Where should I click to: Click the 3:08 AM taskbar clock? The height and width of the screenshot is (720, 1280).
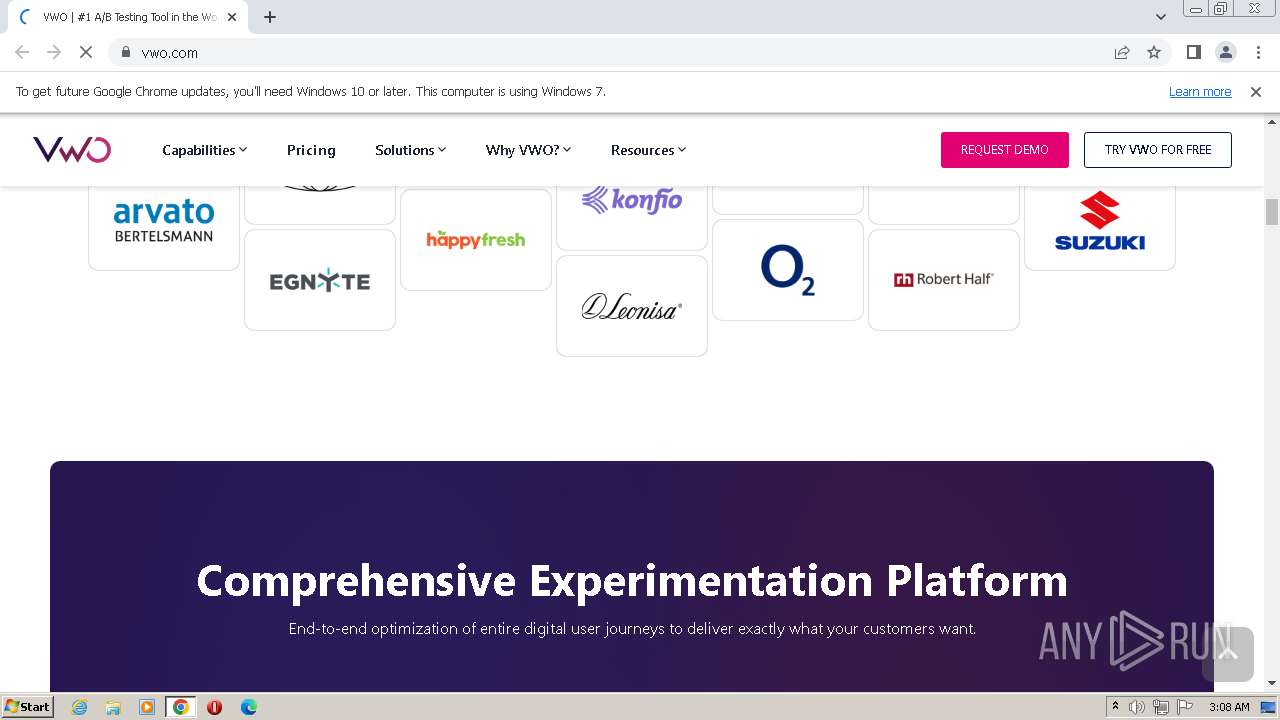click(x=1229, y=707)
